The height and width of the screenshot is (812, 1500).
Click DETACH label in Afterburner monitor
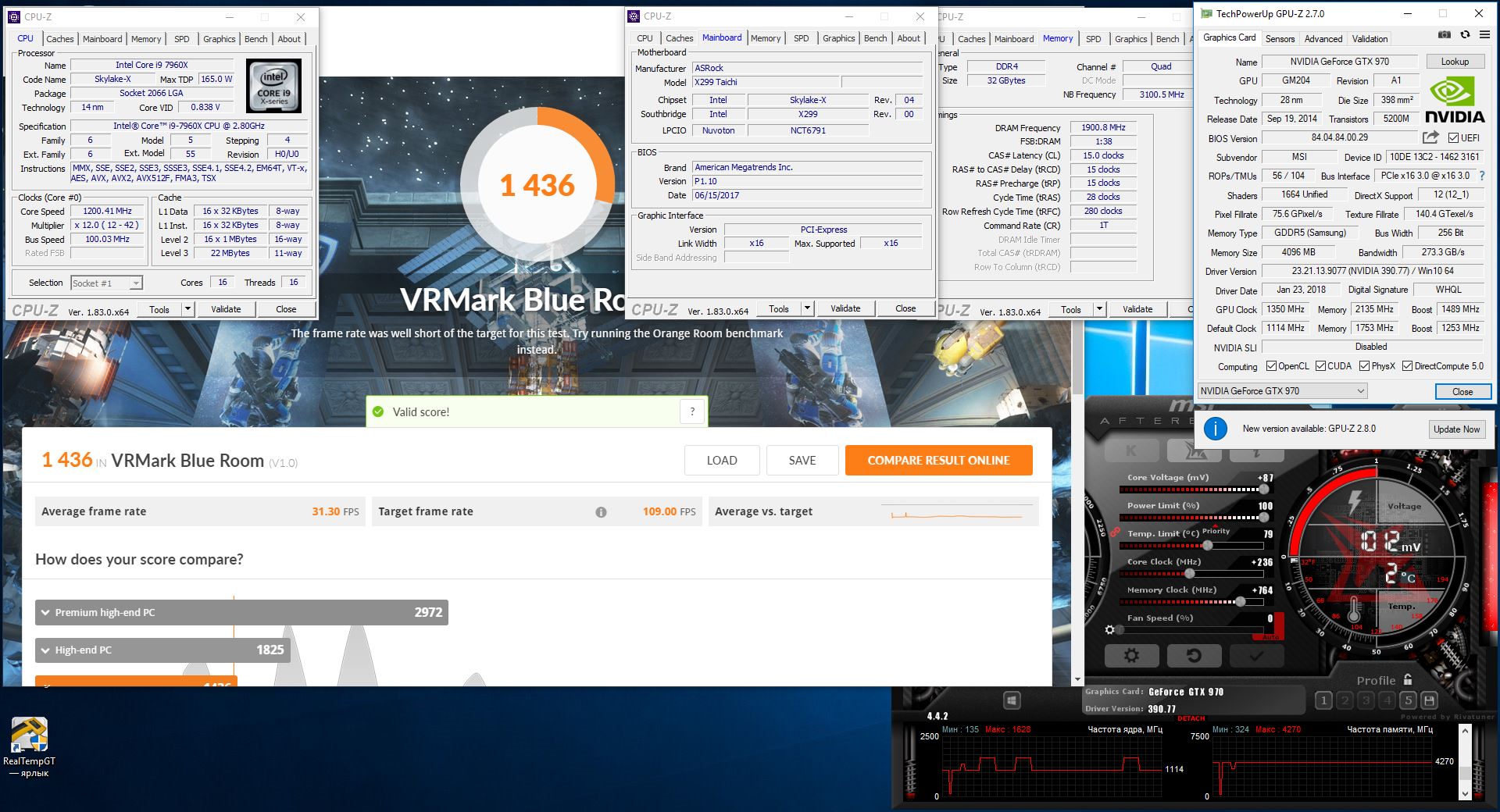coord(1191,718)
